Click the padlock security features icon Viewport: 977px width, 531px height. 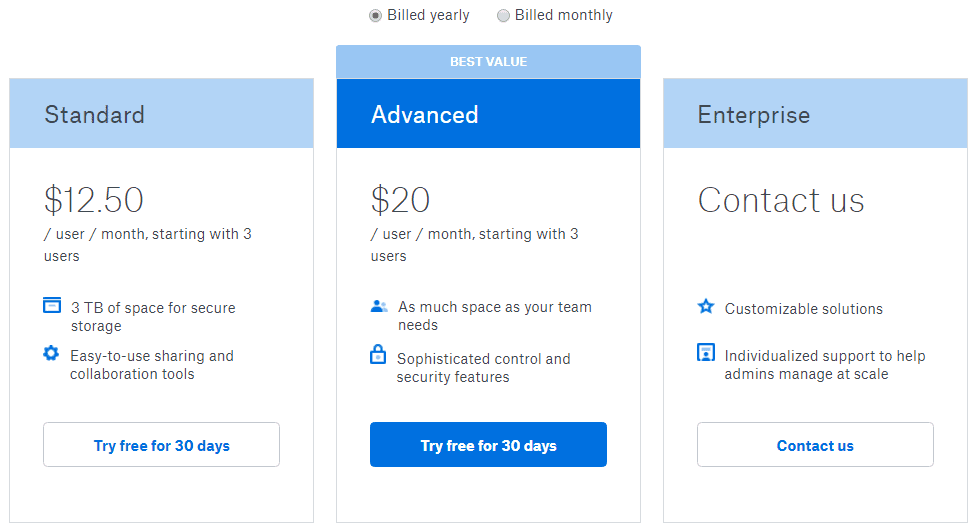coord(378,354)
